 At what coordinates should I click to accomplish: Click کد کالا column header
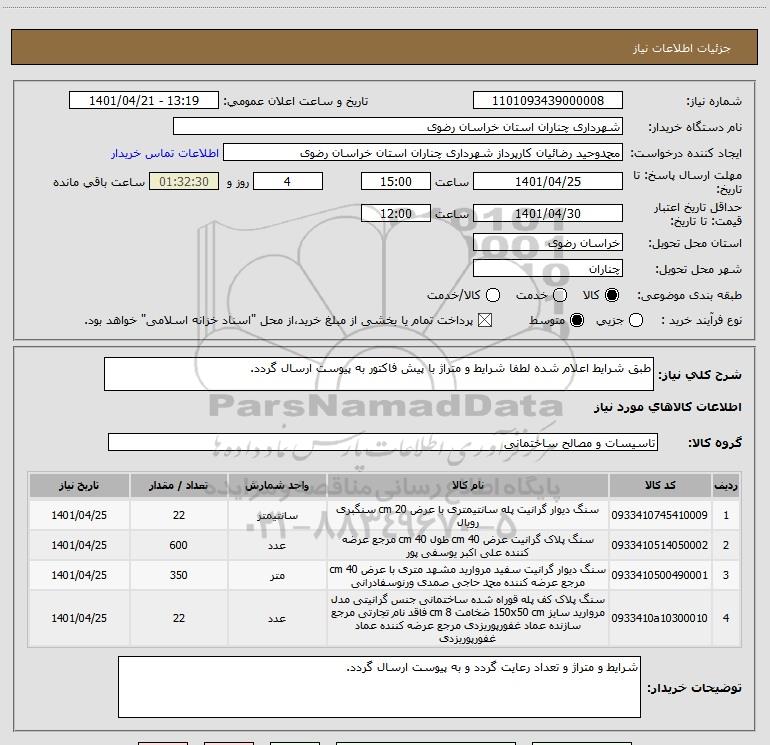pyautogui.click(x=660, y=485)
